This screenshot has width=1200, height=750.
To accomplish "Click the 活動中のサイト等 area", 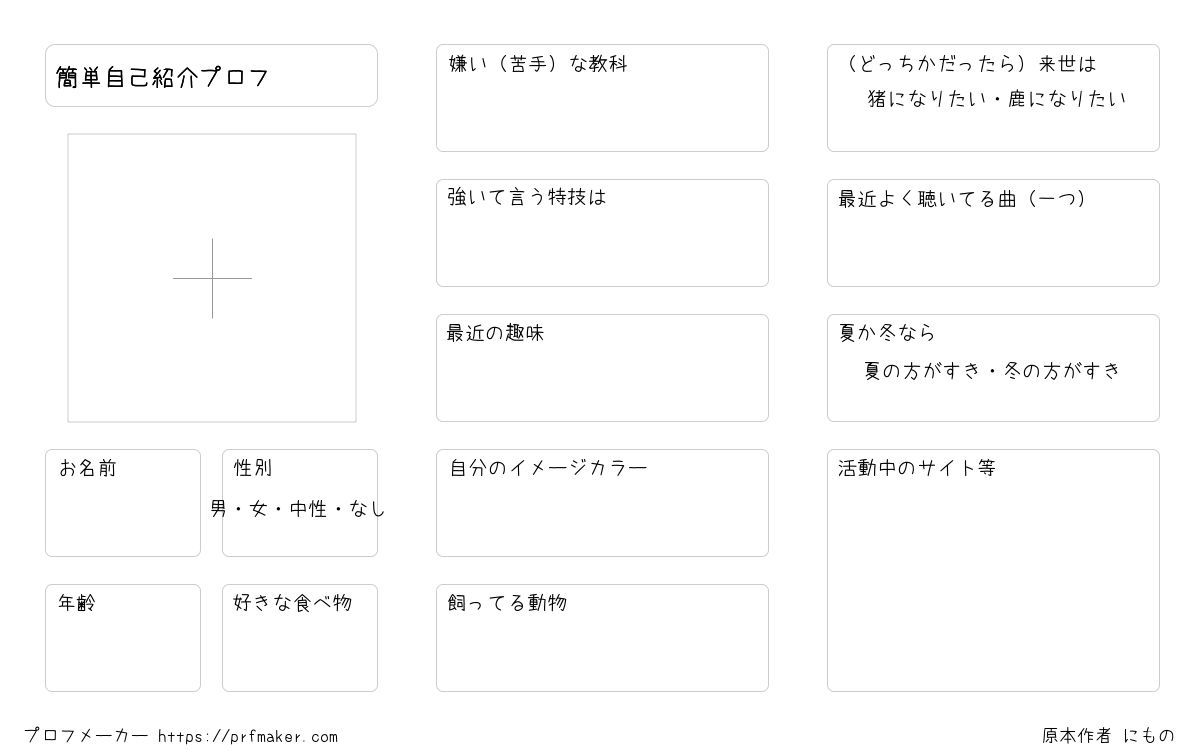I will click(x=993, y=580).
